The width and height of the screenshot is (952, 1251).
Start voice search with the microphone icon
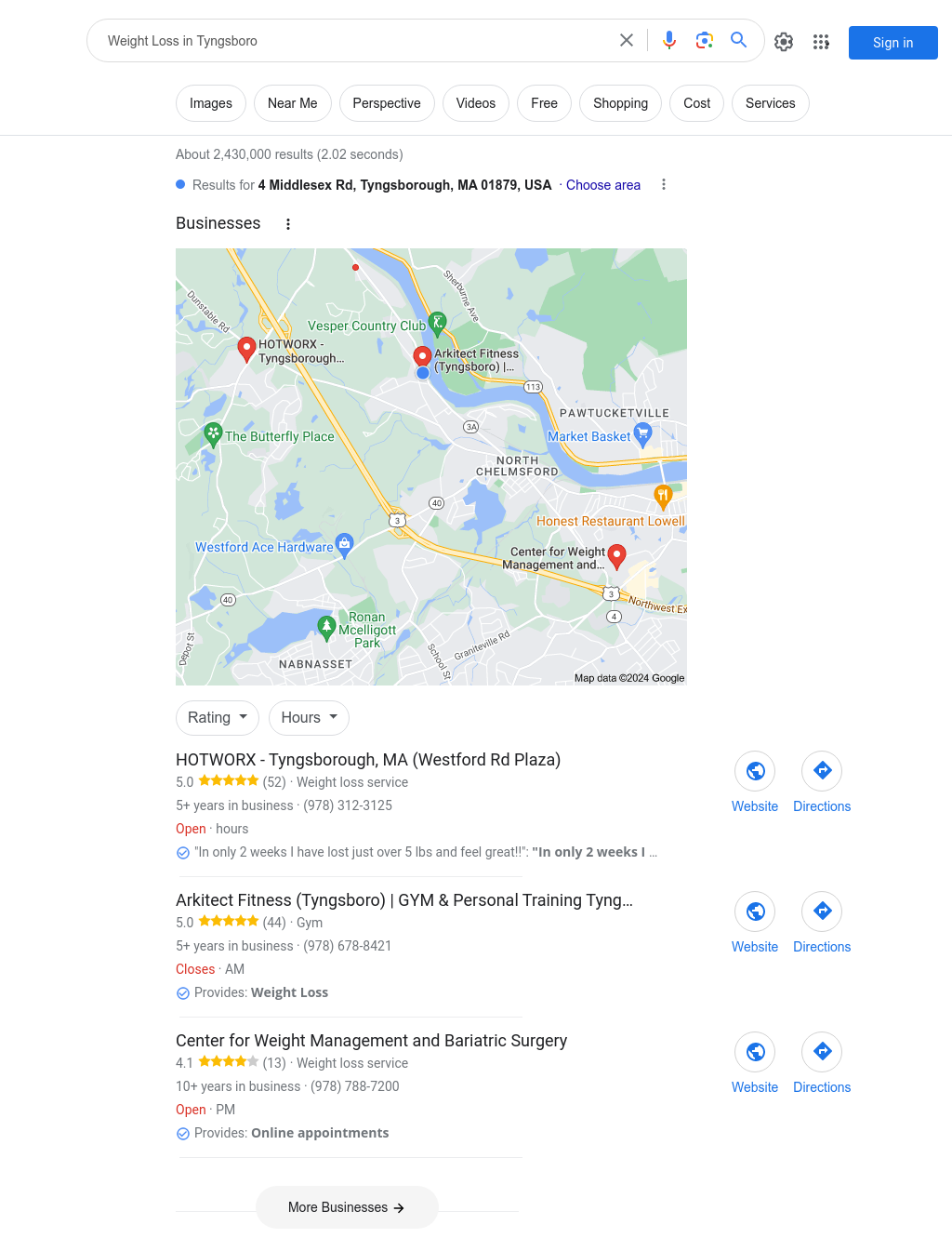(x=669, y=40)
